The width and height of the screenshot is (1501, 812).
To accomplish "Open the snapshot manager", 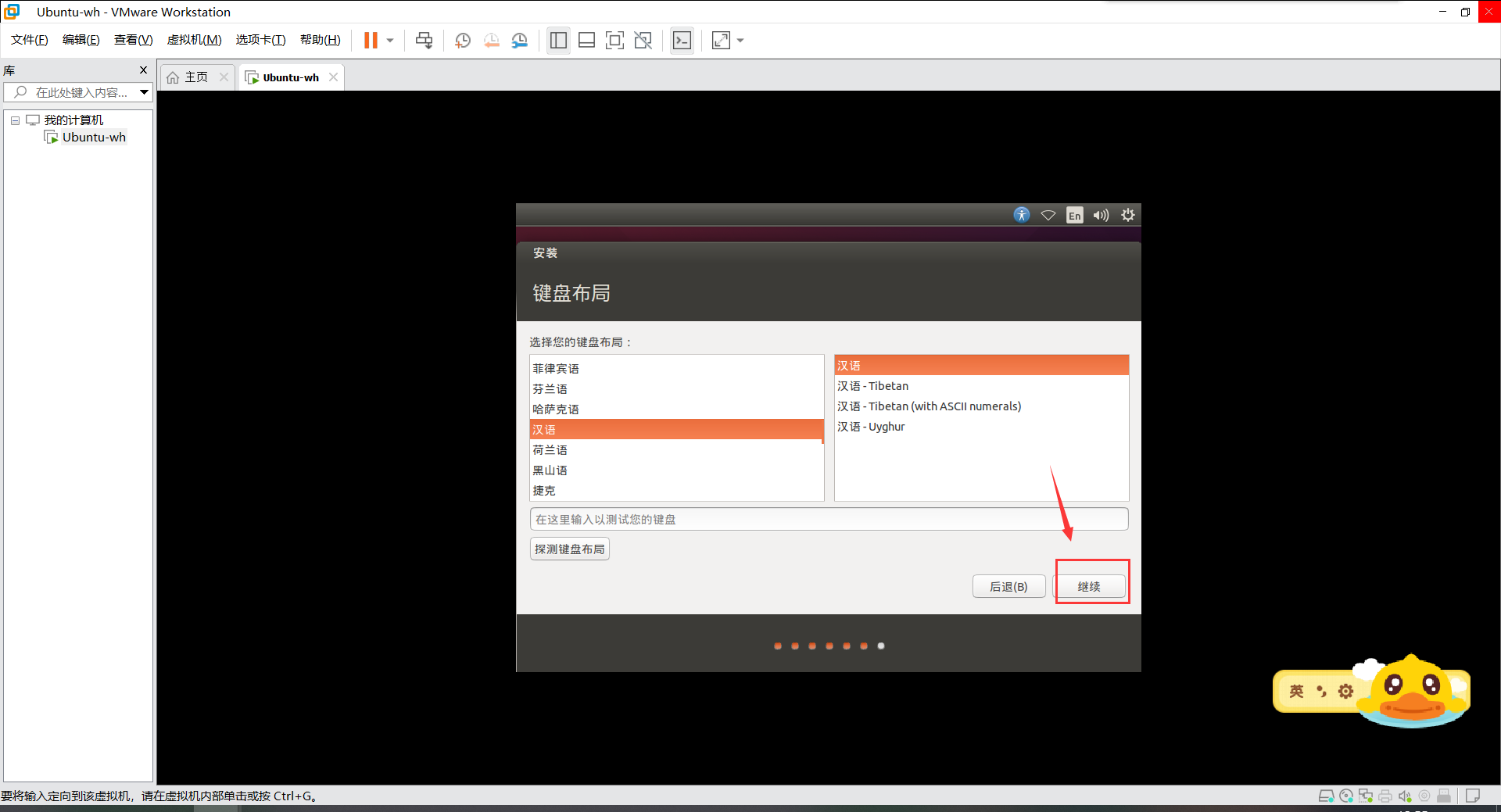I will 520,41.
